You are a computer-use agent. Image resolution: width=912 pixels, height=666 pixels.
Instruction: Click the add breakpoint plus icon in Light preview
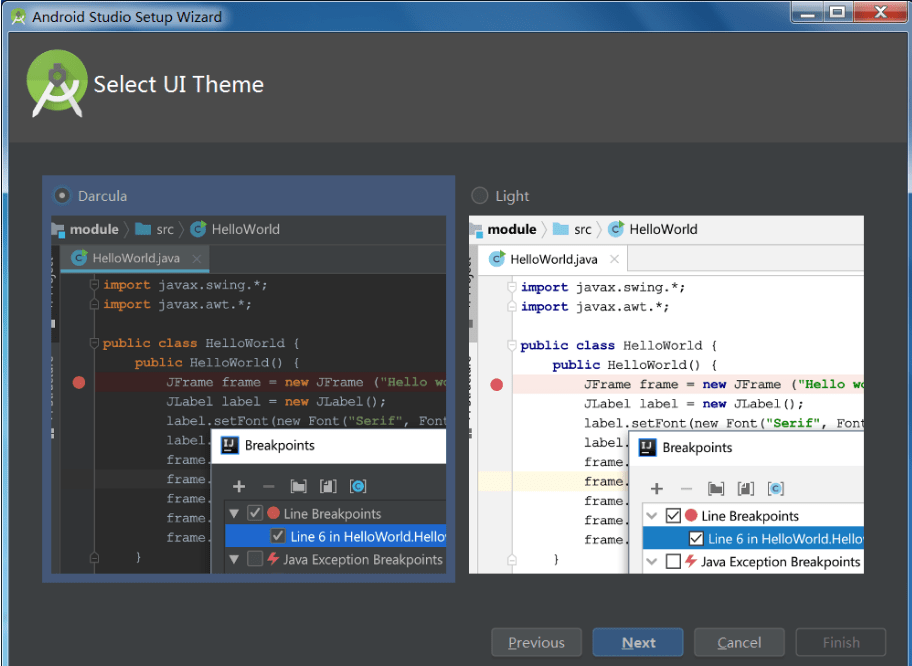[x=657, y=489]
